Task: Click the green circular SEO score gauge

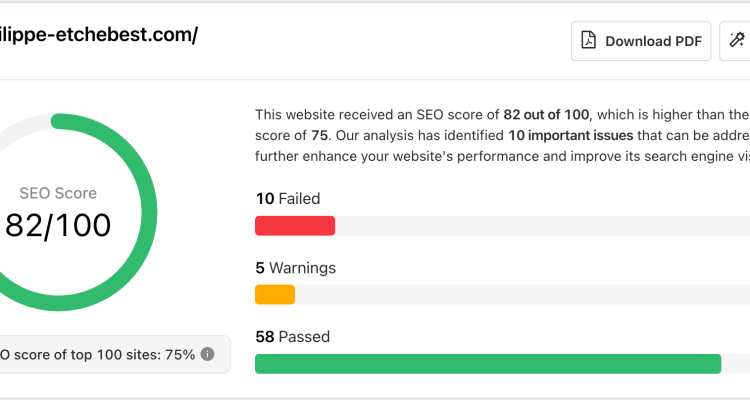Action: coord(58,212)
